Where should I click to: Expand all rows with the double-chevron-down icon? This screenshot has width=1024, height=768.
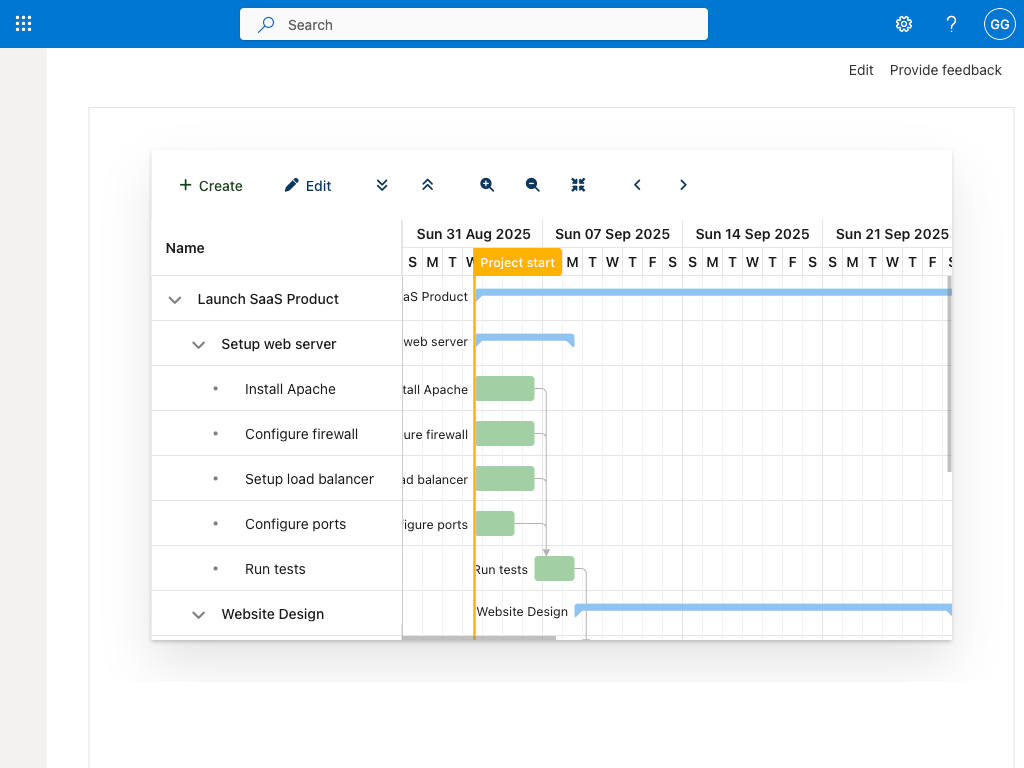point(381,185)
